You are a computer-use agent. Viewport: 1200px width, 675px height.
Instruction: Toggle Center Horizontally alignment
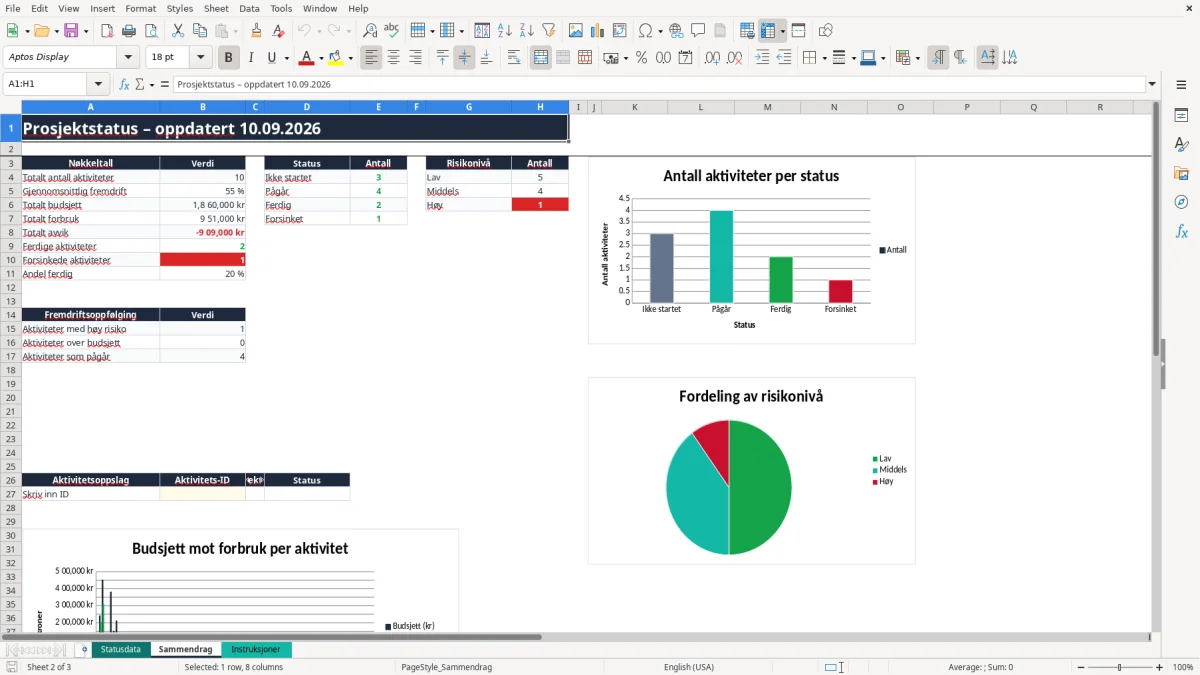point(393,58)
